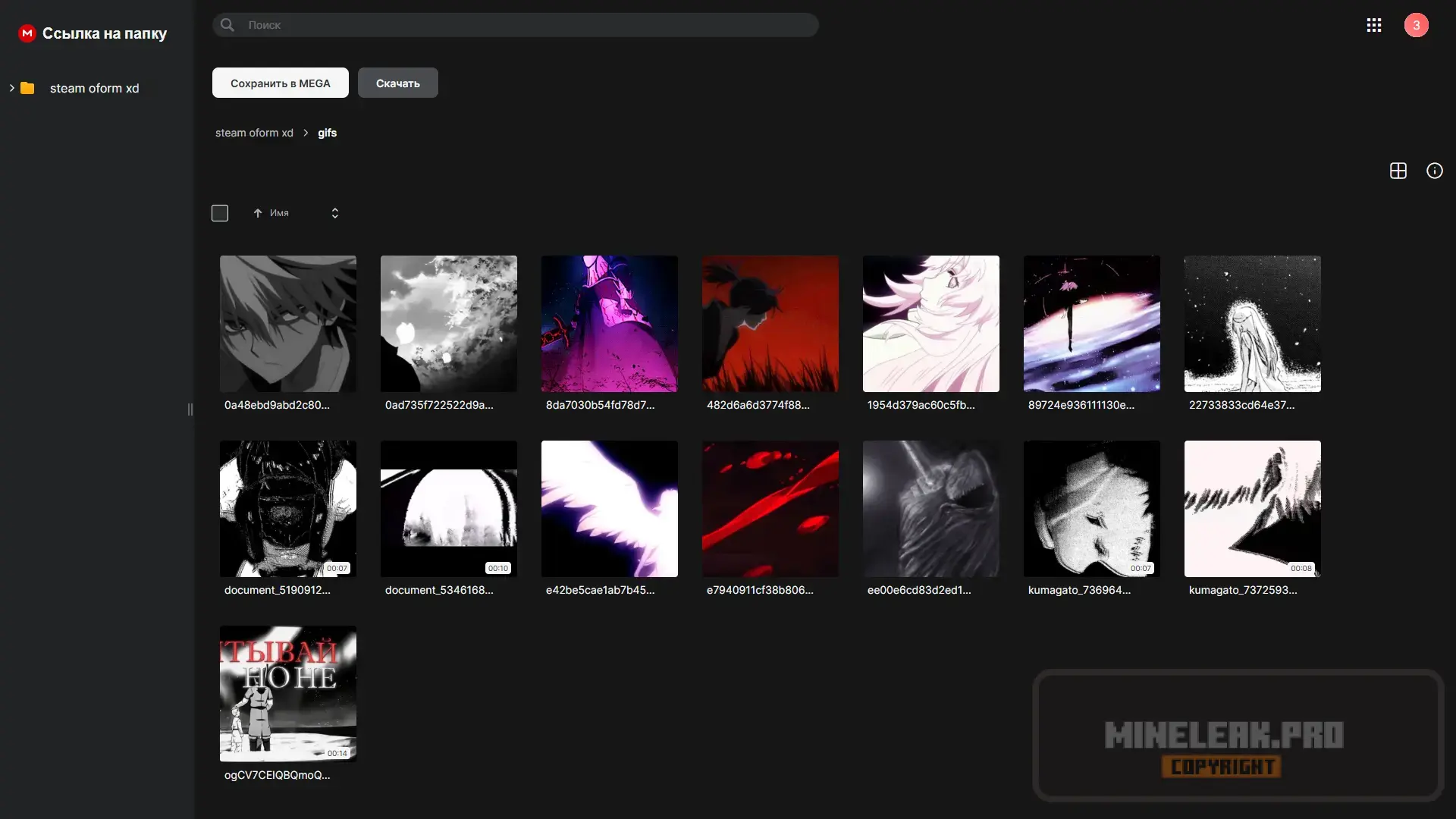1456x819 pixels.
Task: Open notifications badge showing 3
Action: tap(1416, 25)
